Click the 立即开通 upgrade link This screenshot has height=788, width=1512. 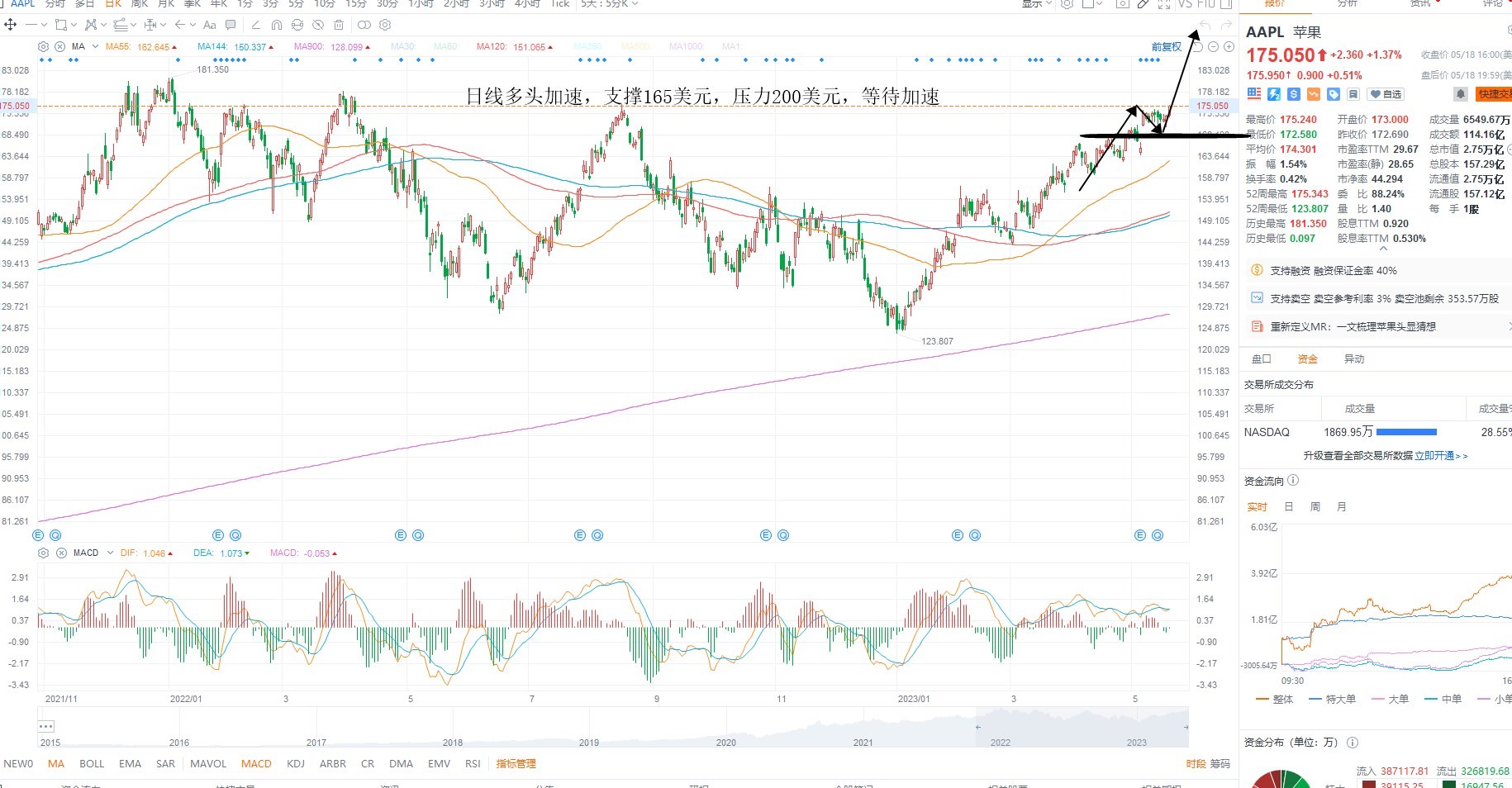(1441, 456)
